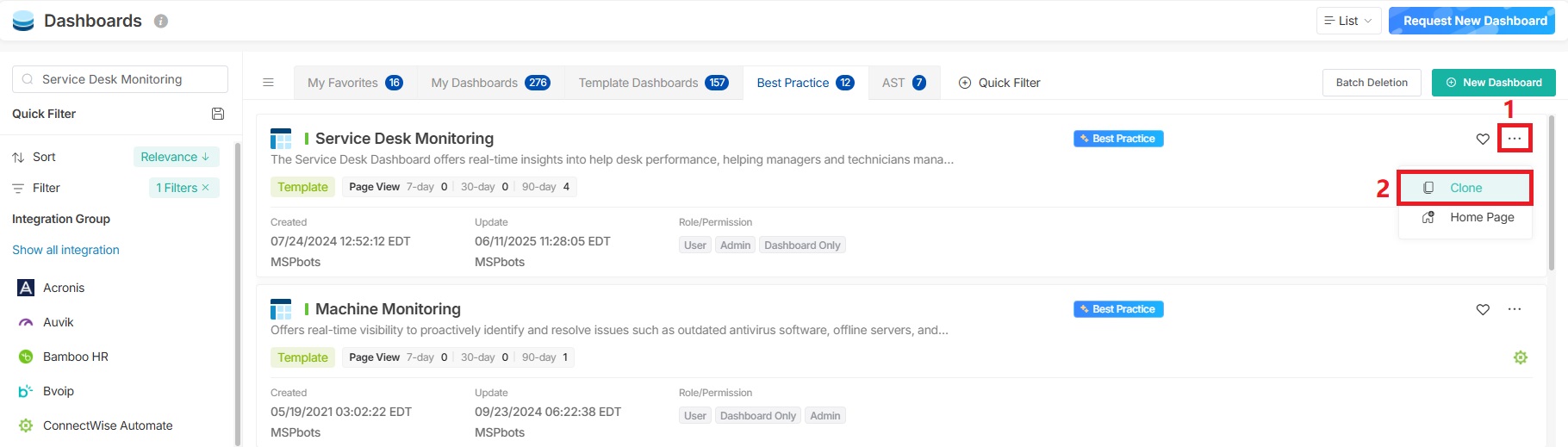
Task: Select the Acronis integration
Action: click(64, 288)
